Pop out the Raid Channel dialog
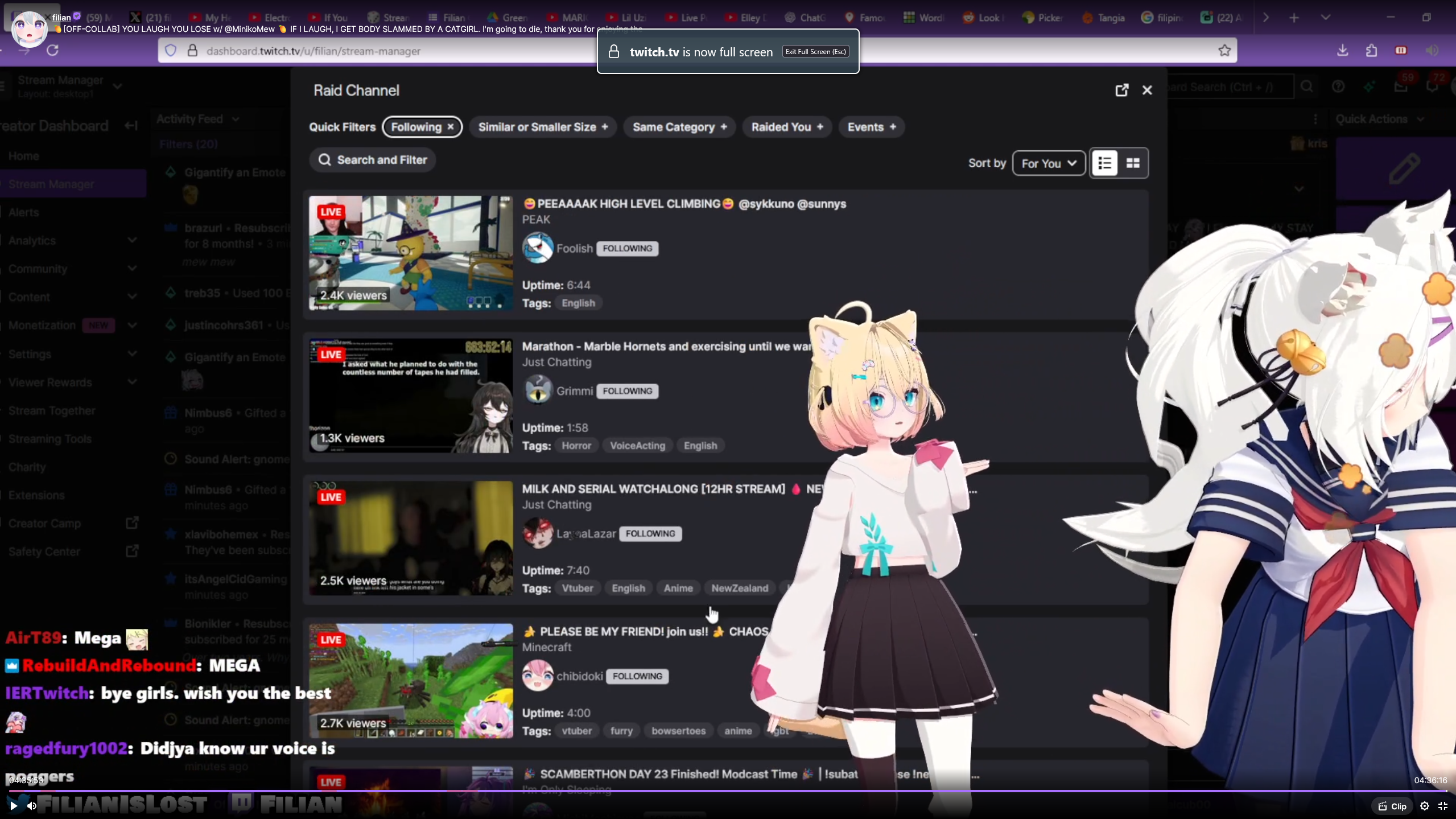1456x819 pixels. click(1121, 90)
